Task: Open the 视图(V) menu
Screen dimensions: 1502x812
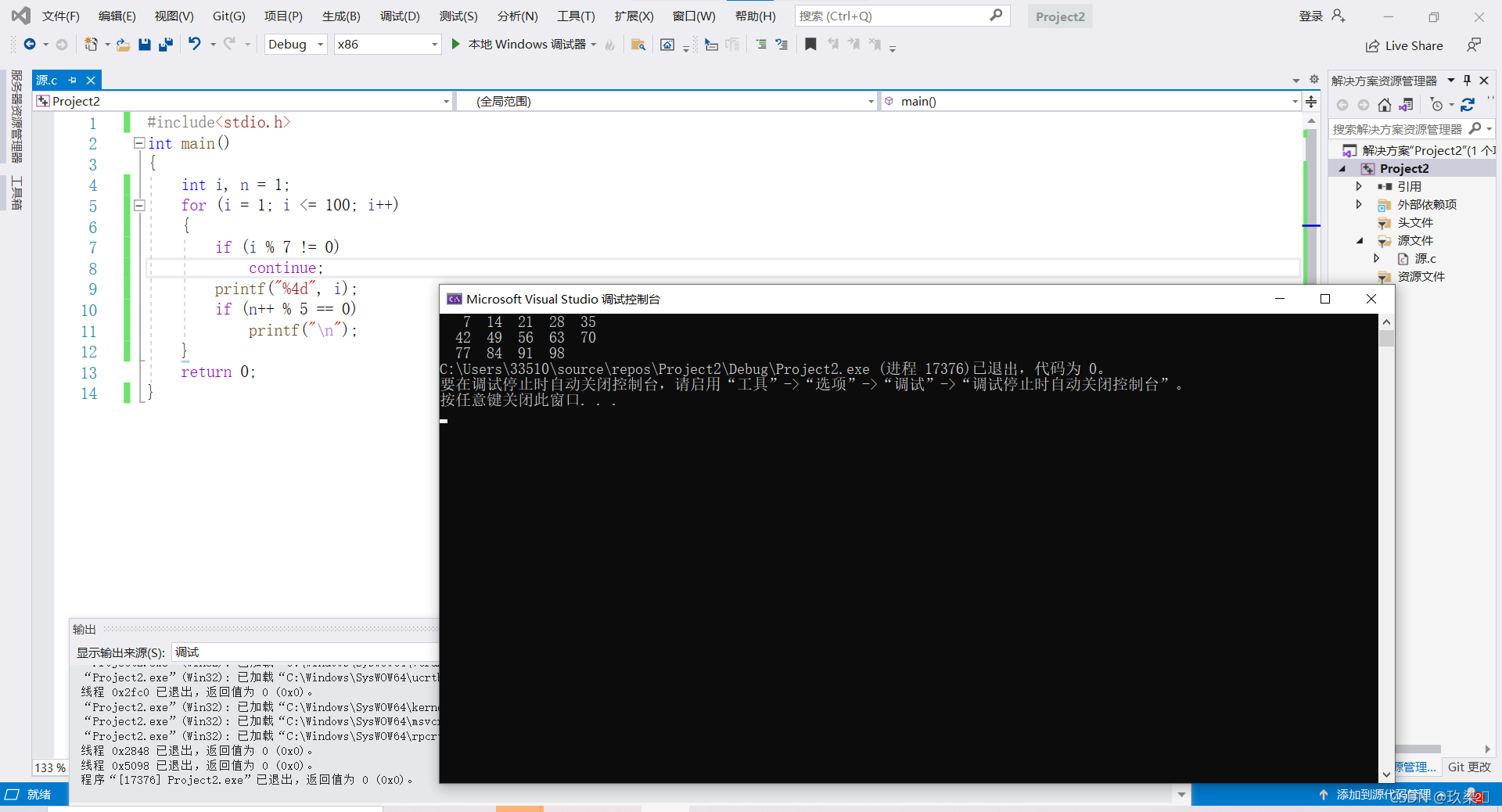Action: 174,16
